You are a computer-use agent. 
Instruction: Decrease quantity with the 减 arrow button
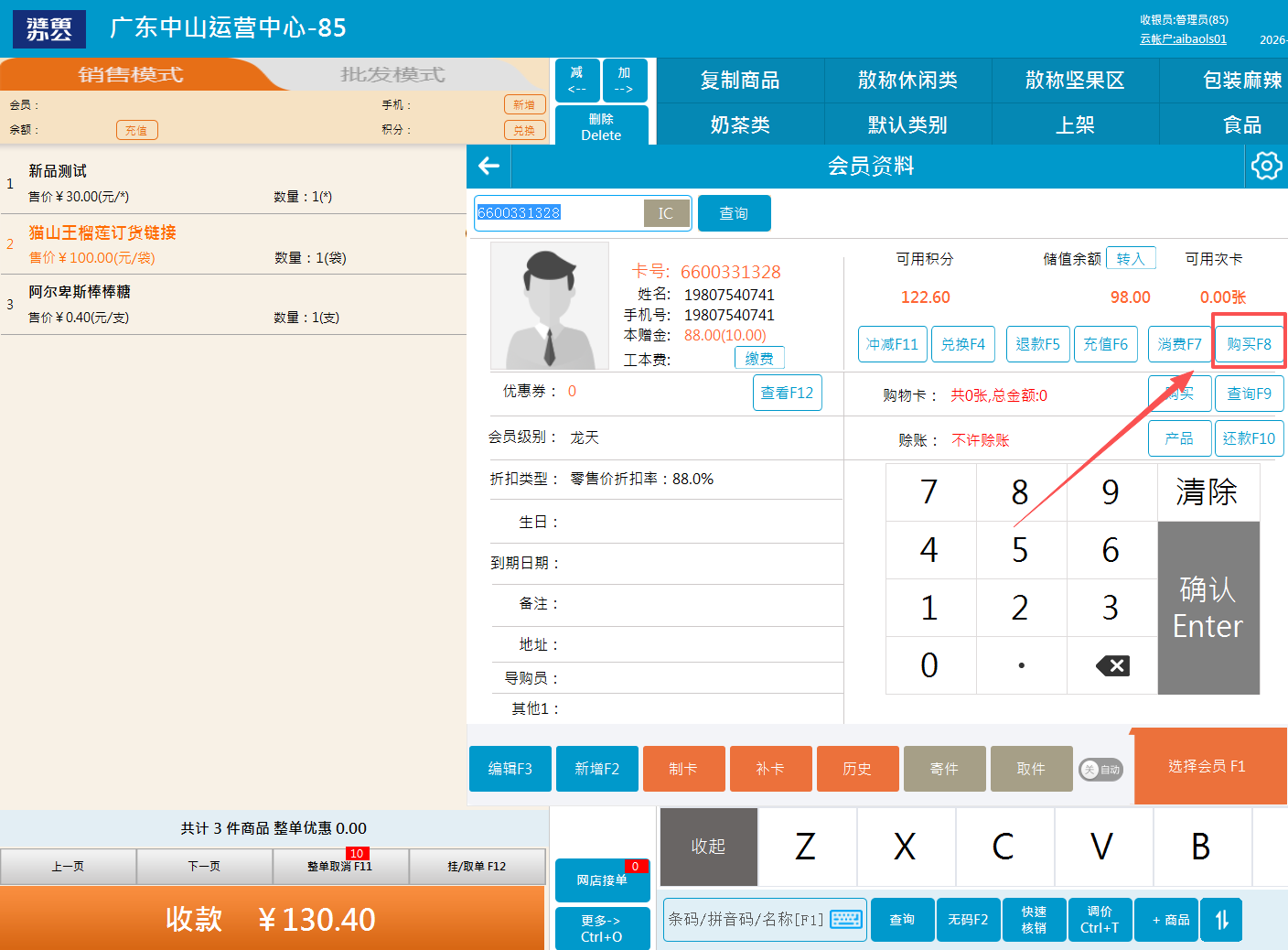pyautogui.click(x=577, y=81)
